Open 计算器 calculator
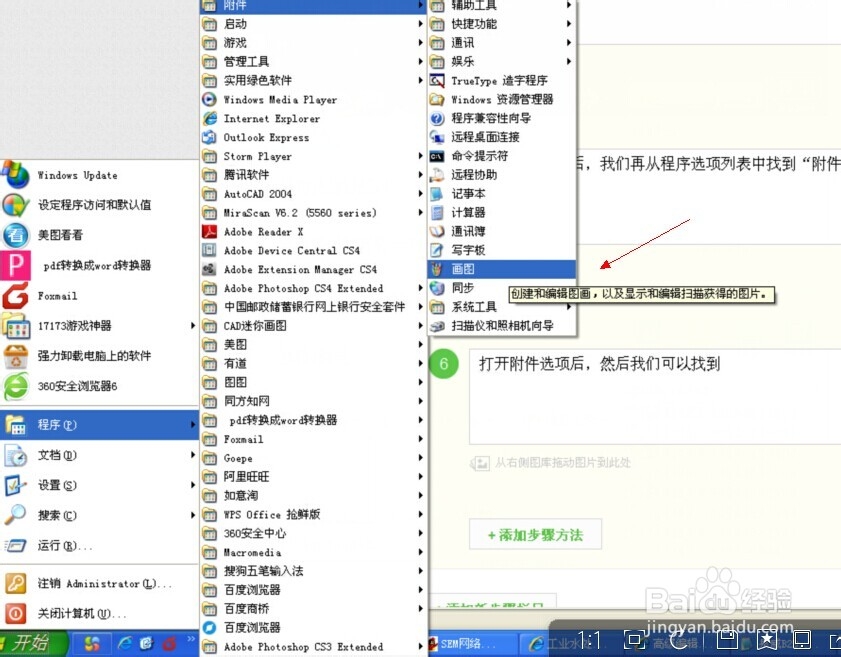Screen dimensions: 841x657 [x=502, y=212]
